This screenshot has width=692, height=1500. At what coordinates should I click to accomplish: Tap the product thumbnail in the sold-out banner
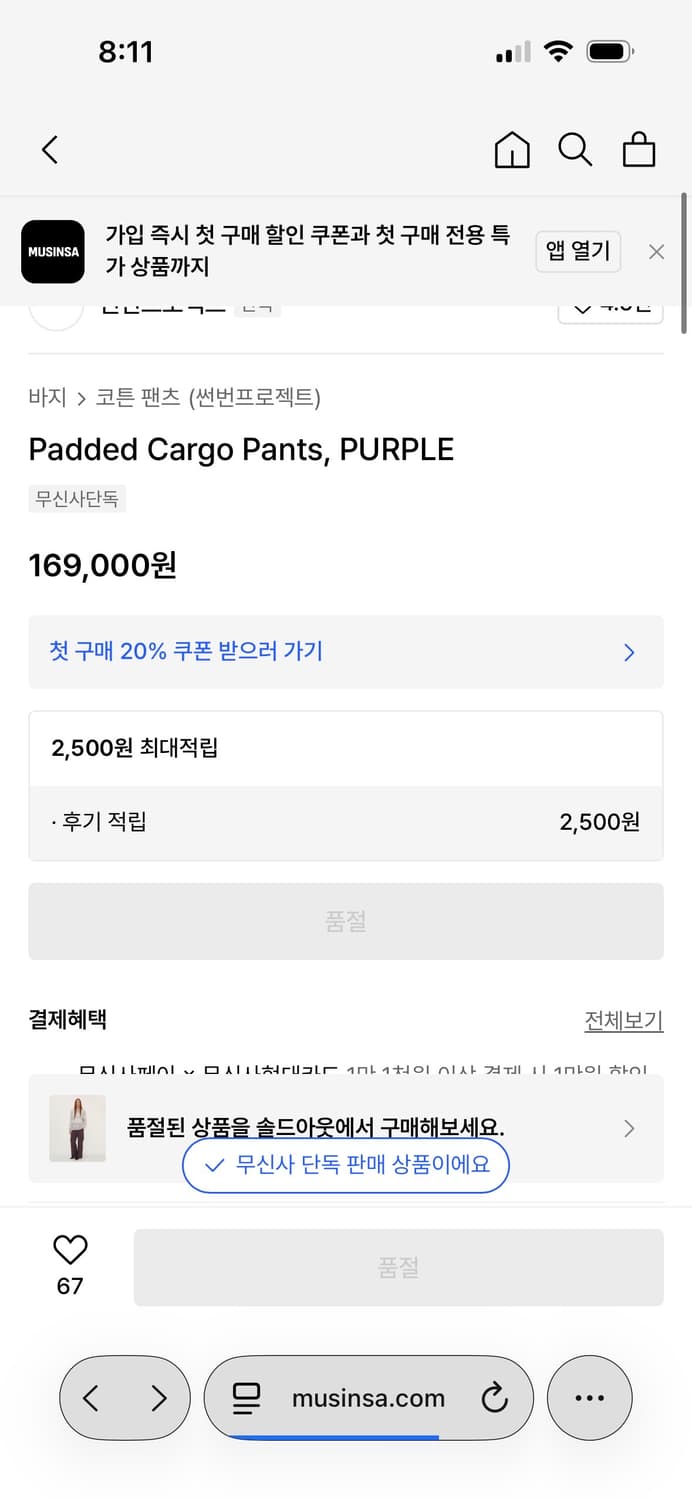point(77,1128)
